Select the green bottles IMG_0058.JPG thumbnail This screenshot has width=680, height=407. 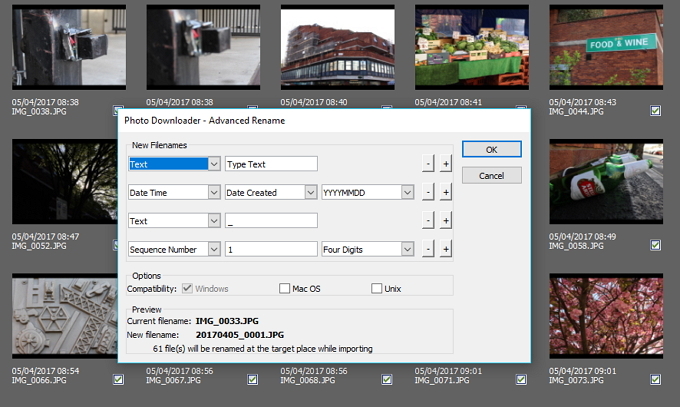click(x=606, y=181)
